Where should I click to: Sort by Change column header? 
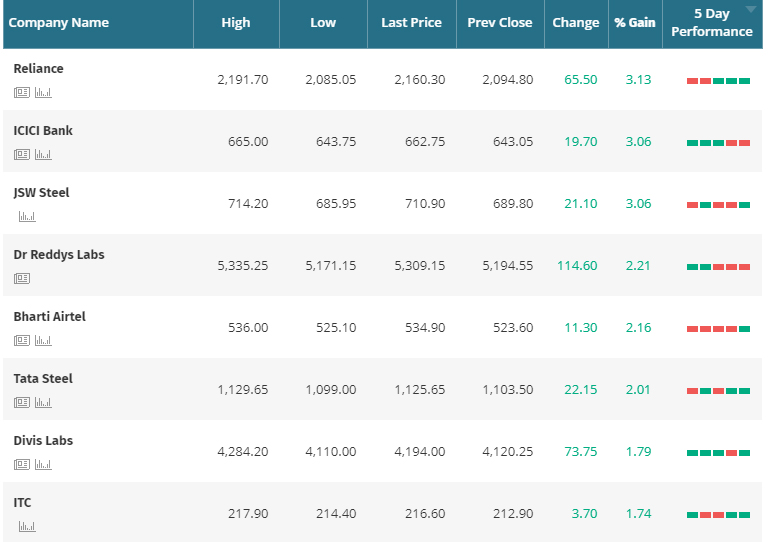[576, 23]
